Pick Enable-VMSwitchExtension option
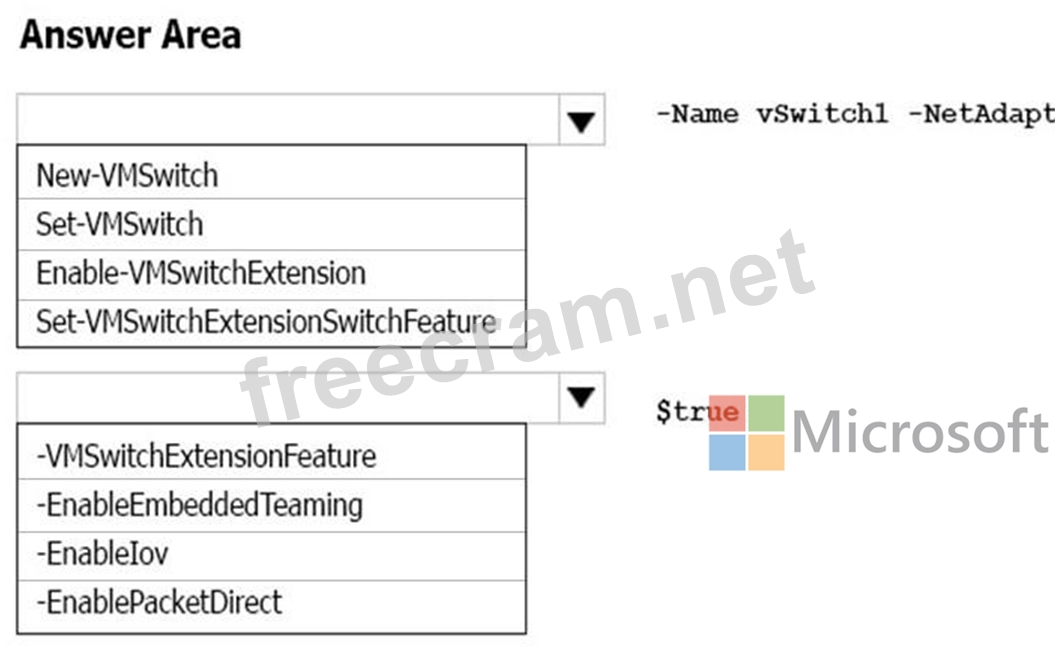1055x666 pixels. click(271, 273)
